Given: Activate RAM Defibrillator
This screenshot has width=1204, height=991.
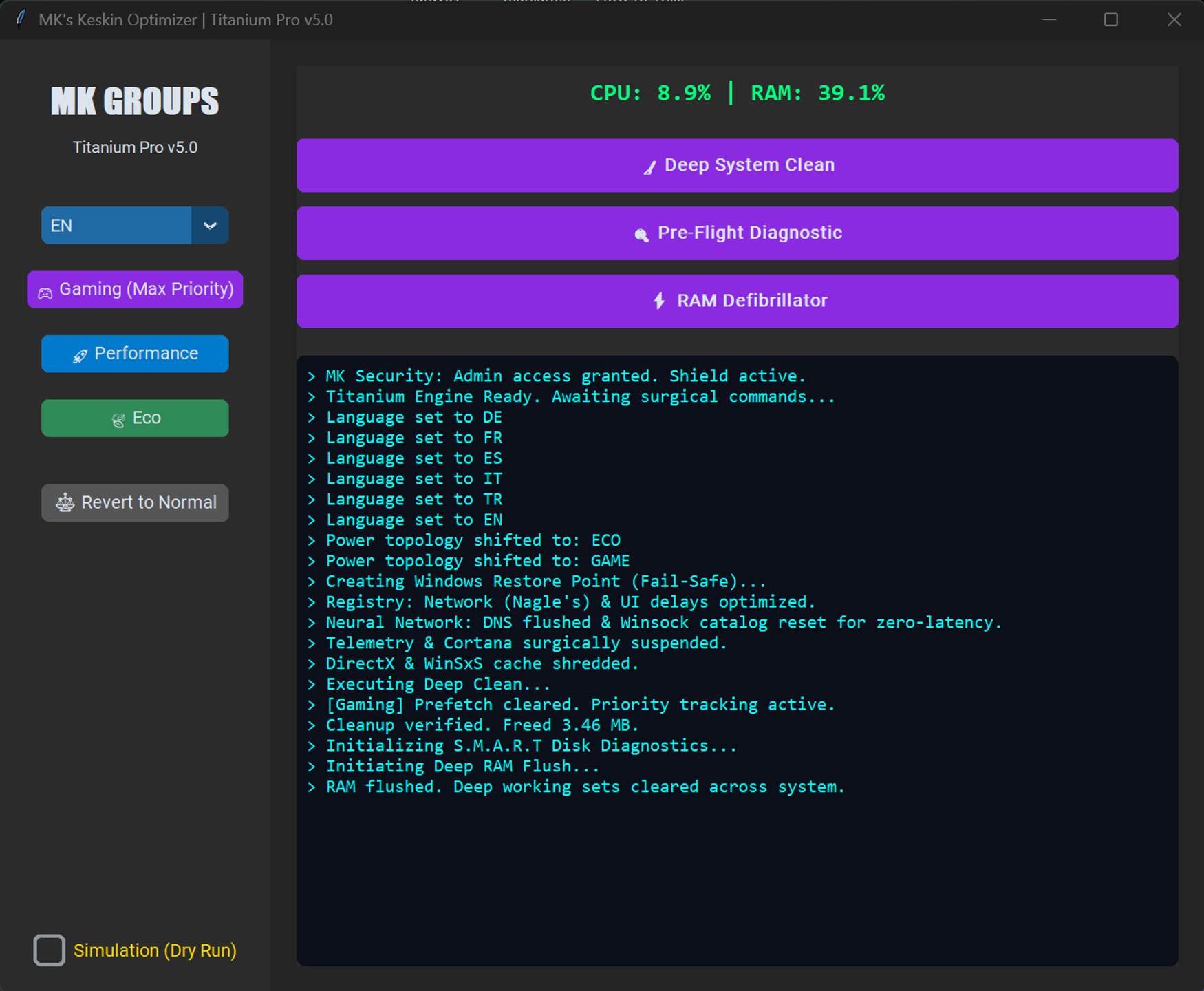Looking at the screenshot, I should [737, 301].
